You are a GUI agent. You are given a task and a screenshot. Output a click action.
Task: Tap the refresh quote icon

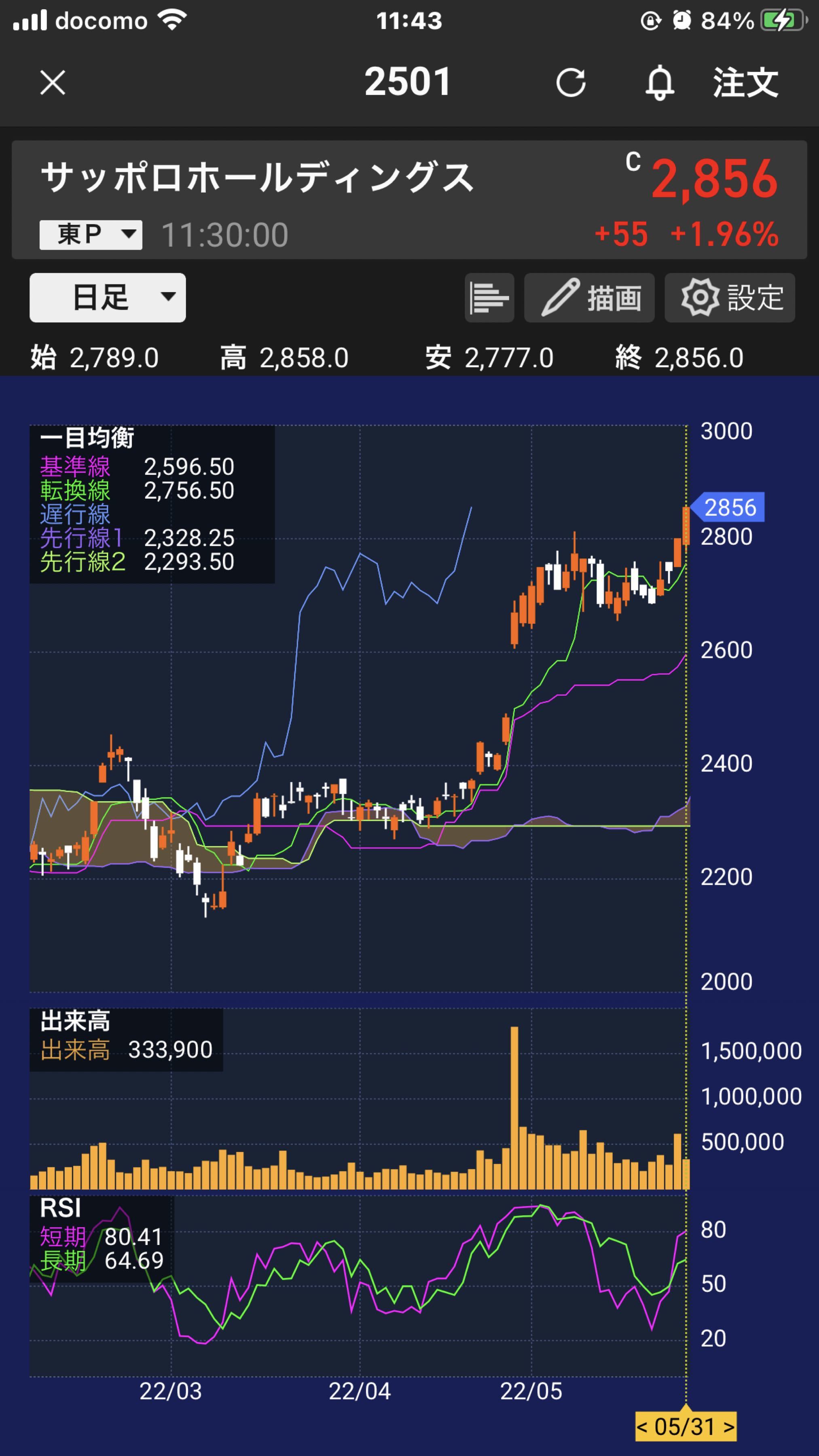tap(570, 83)
